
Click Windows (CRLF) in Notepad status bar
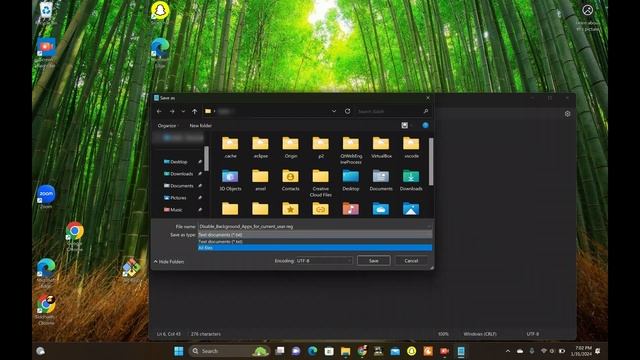pos(480,334)
